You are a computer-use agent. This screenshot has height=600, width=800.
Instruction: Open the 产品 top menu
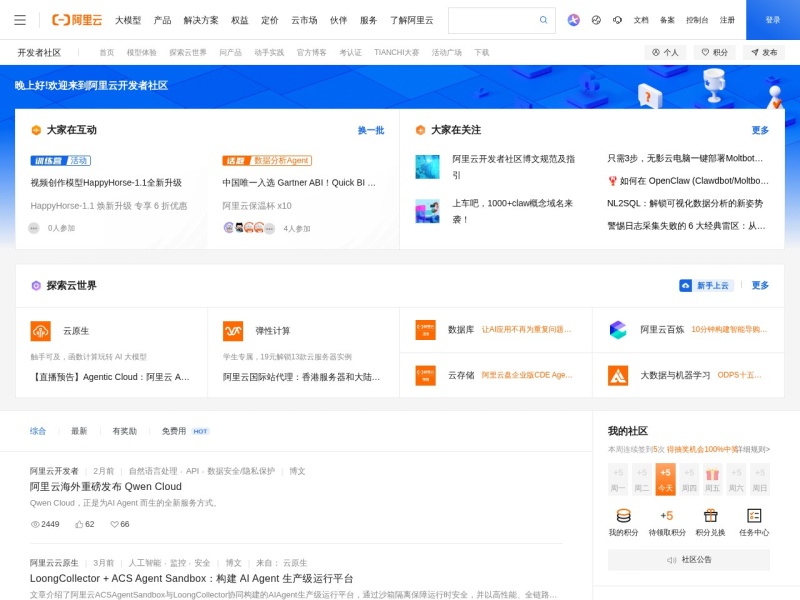point(162,20)
